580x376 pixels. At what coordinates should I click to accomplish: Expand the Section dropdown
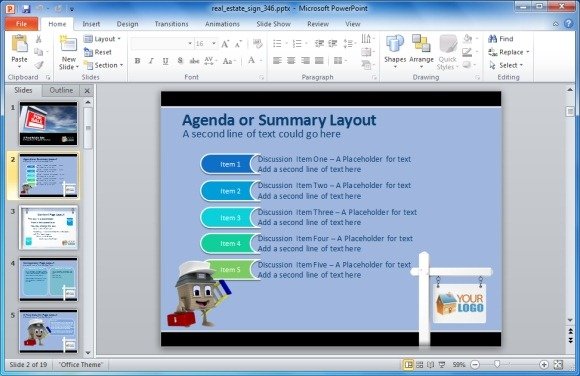coord(104,65)
